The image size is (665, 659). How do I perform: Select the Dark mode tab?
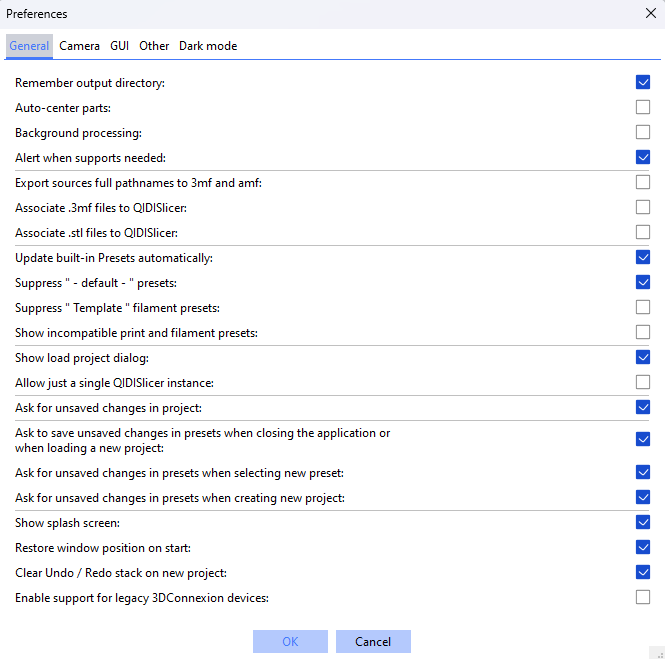click(x=208, y=46)
